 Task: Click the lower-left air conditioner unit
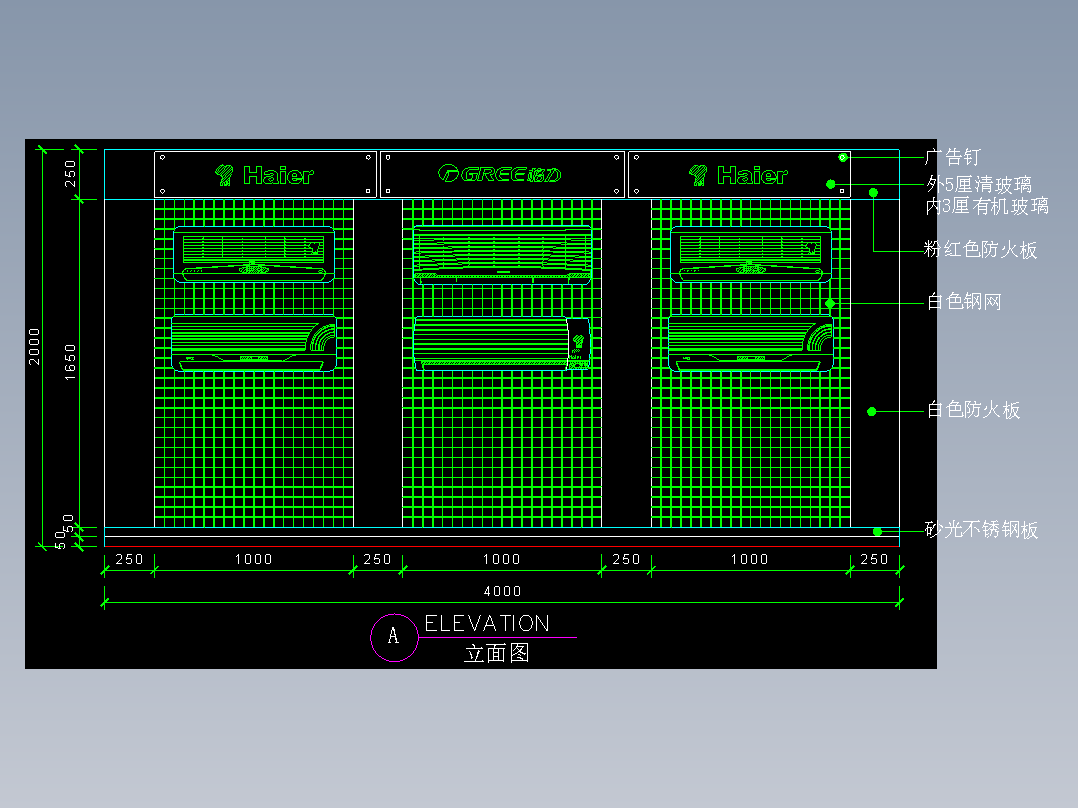254,343
